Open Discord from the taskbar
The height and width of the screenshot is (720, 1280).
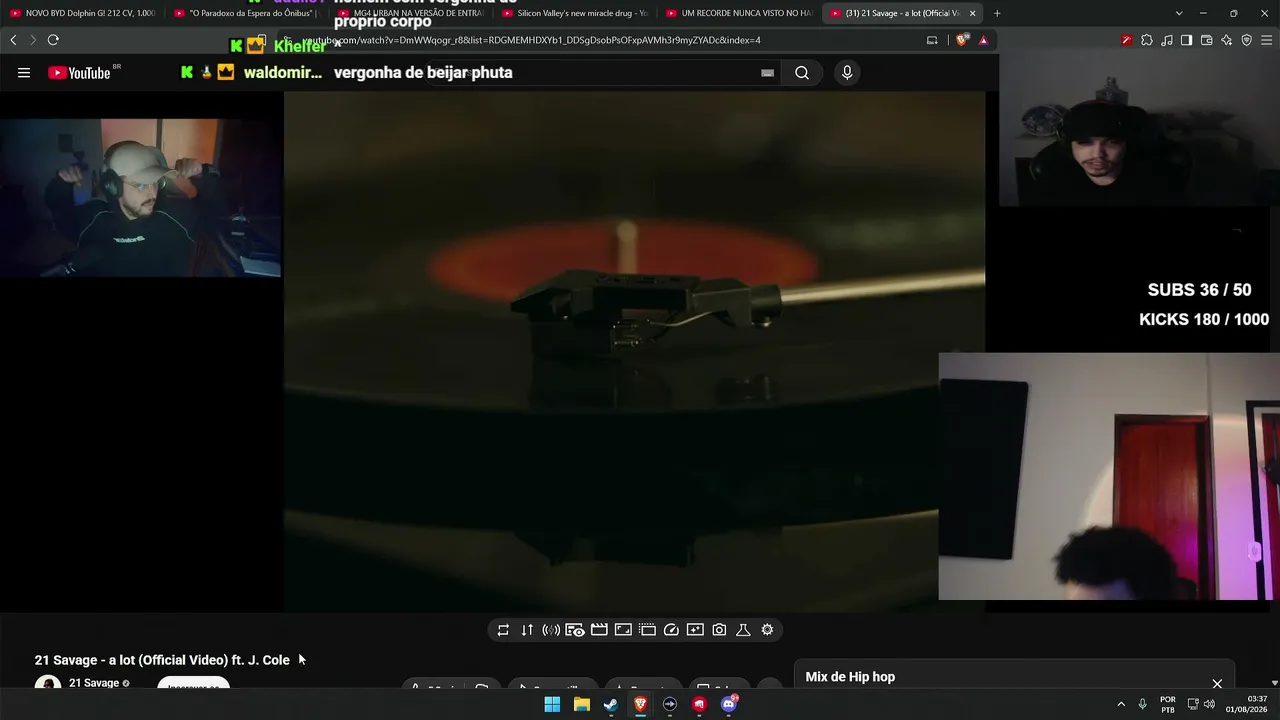(729, 704)
